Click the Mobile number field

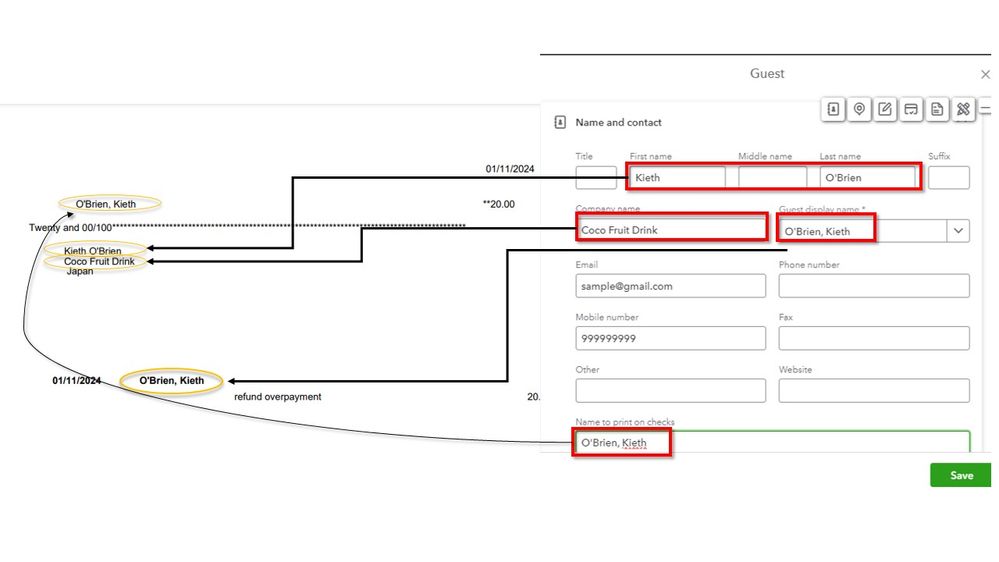pyautogui.click(x=670, y=338)
